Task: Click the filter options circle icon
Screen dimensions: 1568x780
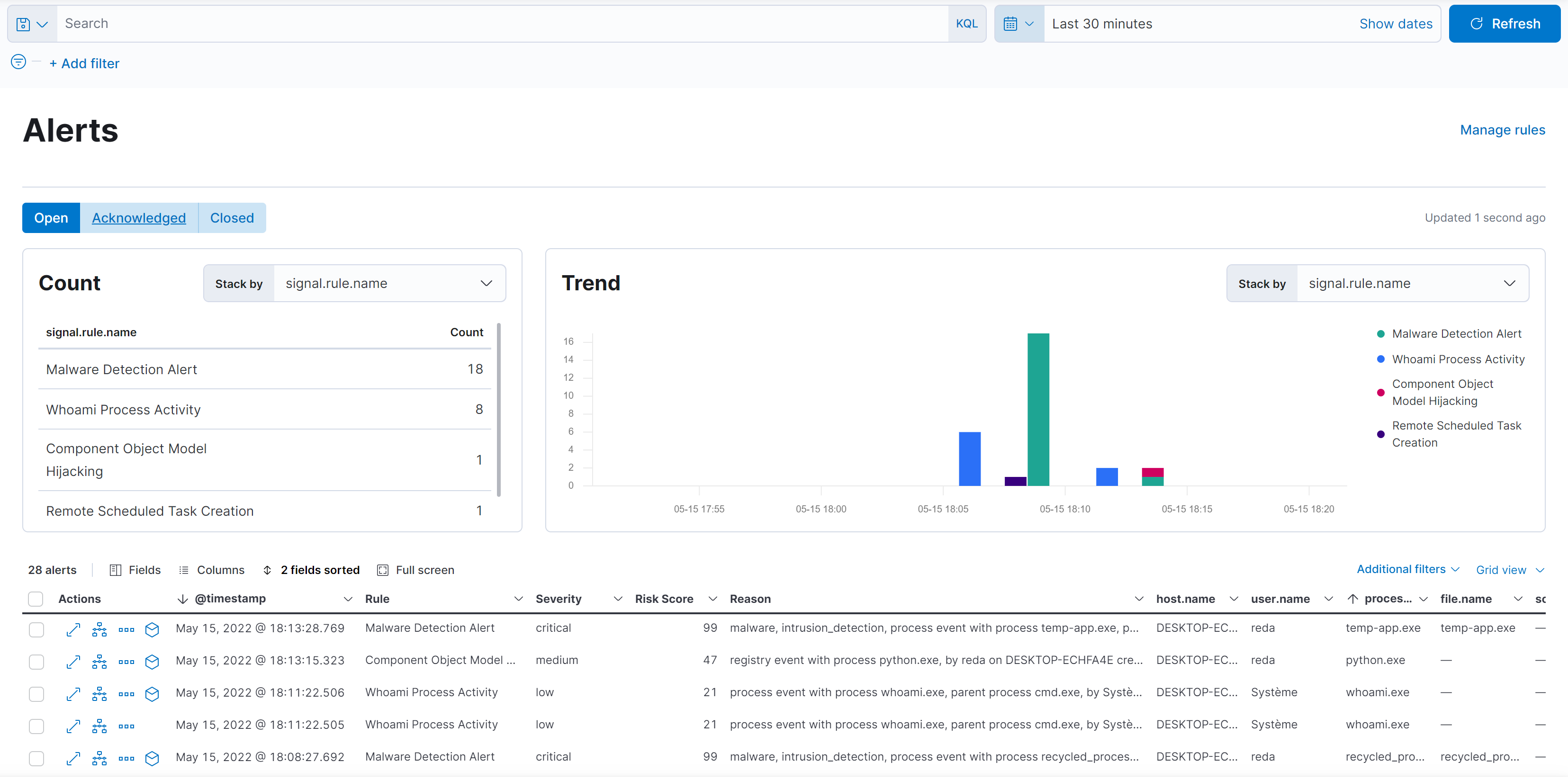Action: 18,62
